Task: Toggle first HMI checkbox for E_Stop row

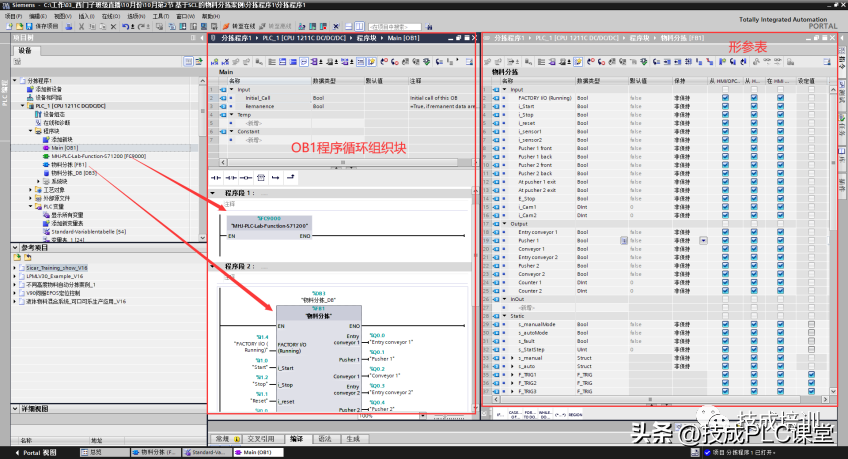Action: pyautogui.click(x=725, y=198)
